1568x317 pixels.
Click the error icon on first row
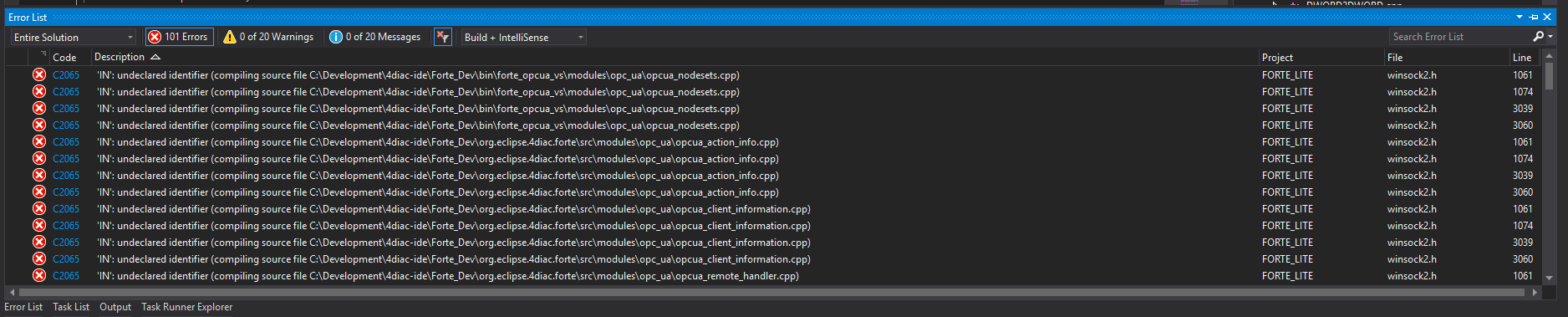39,74
